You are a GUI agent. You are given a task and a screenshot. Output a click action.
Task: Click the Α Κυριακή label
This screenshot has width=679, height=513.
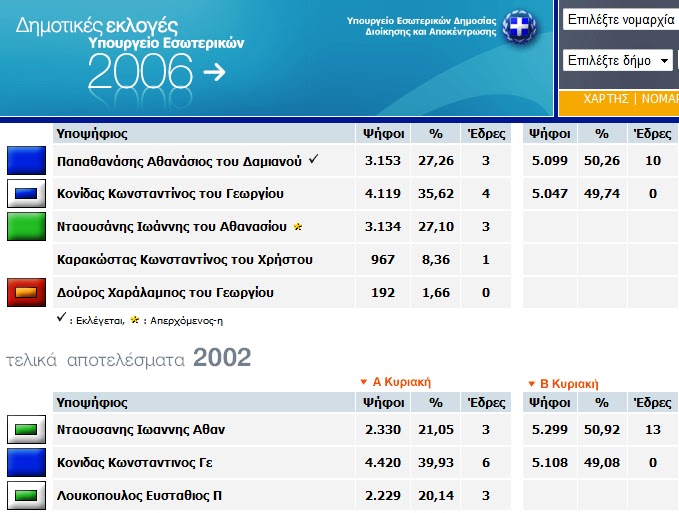tap(401, 382)
